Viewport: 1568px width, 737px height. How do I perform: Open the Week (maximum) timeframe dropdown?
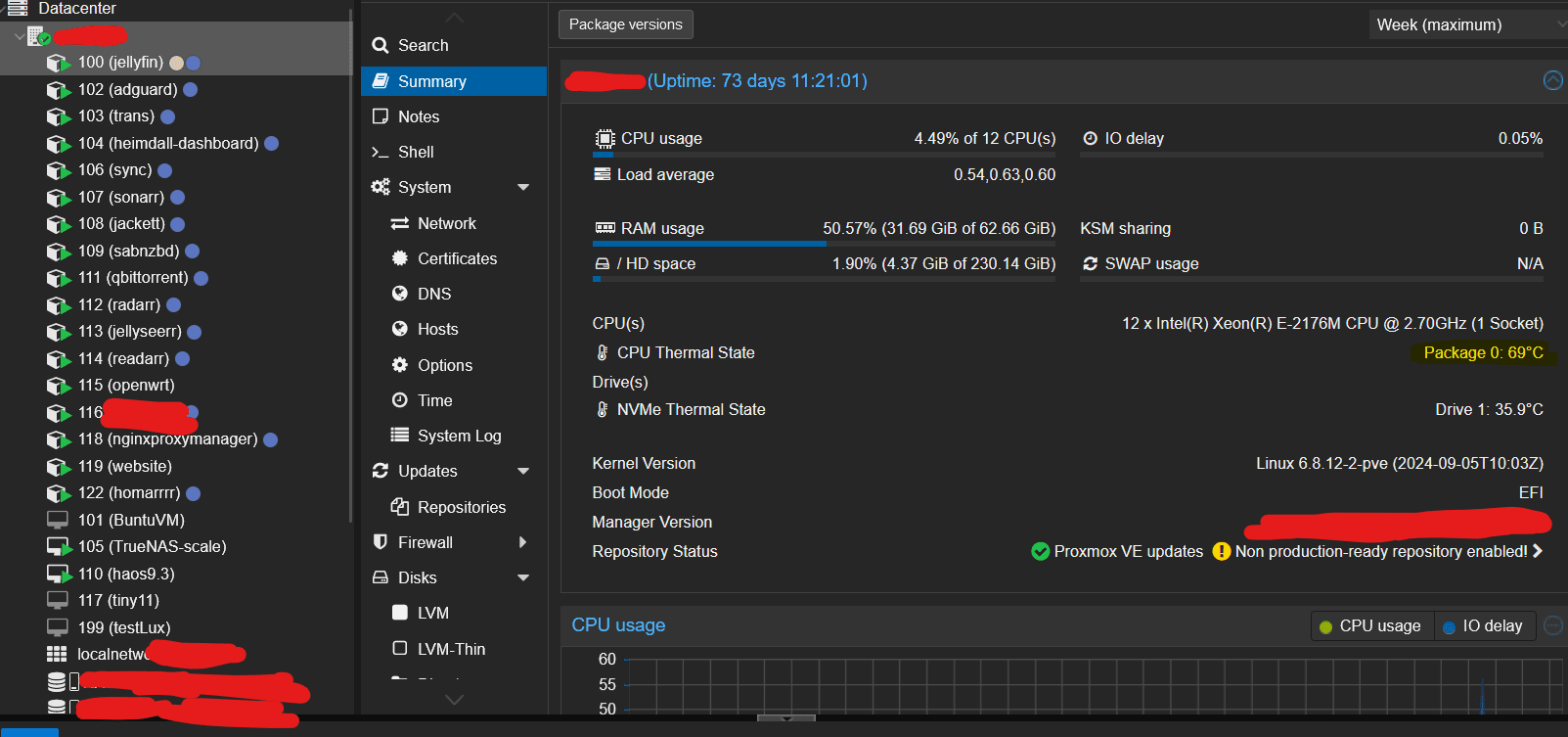[x=1468, y=24]
